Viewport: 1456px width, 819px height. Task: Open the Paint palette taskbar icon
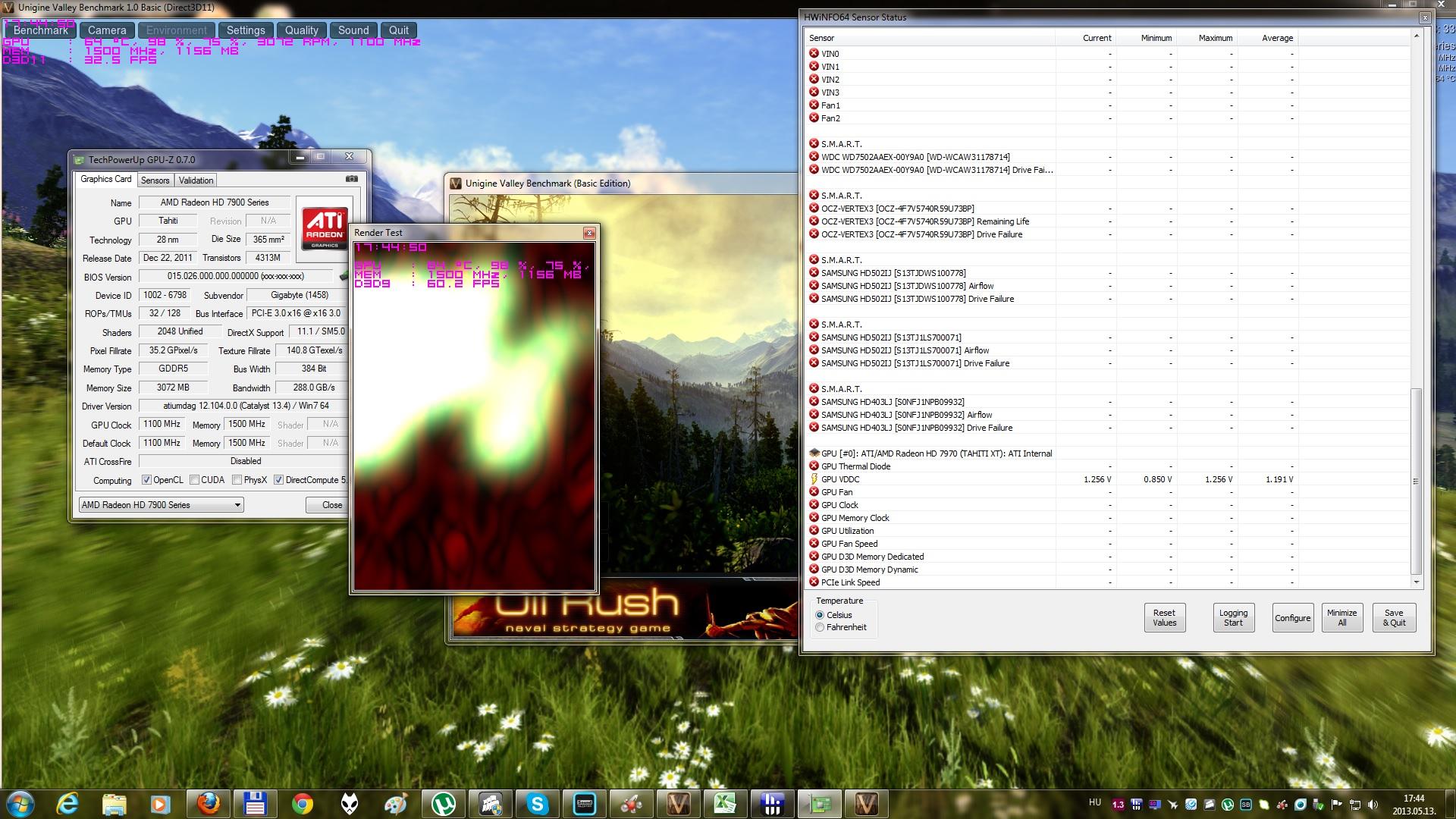point(396,803)
